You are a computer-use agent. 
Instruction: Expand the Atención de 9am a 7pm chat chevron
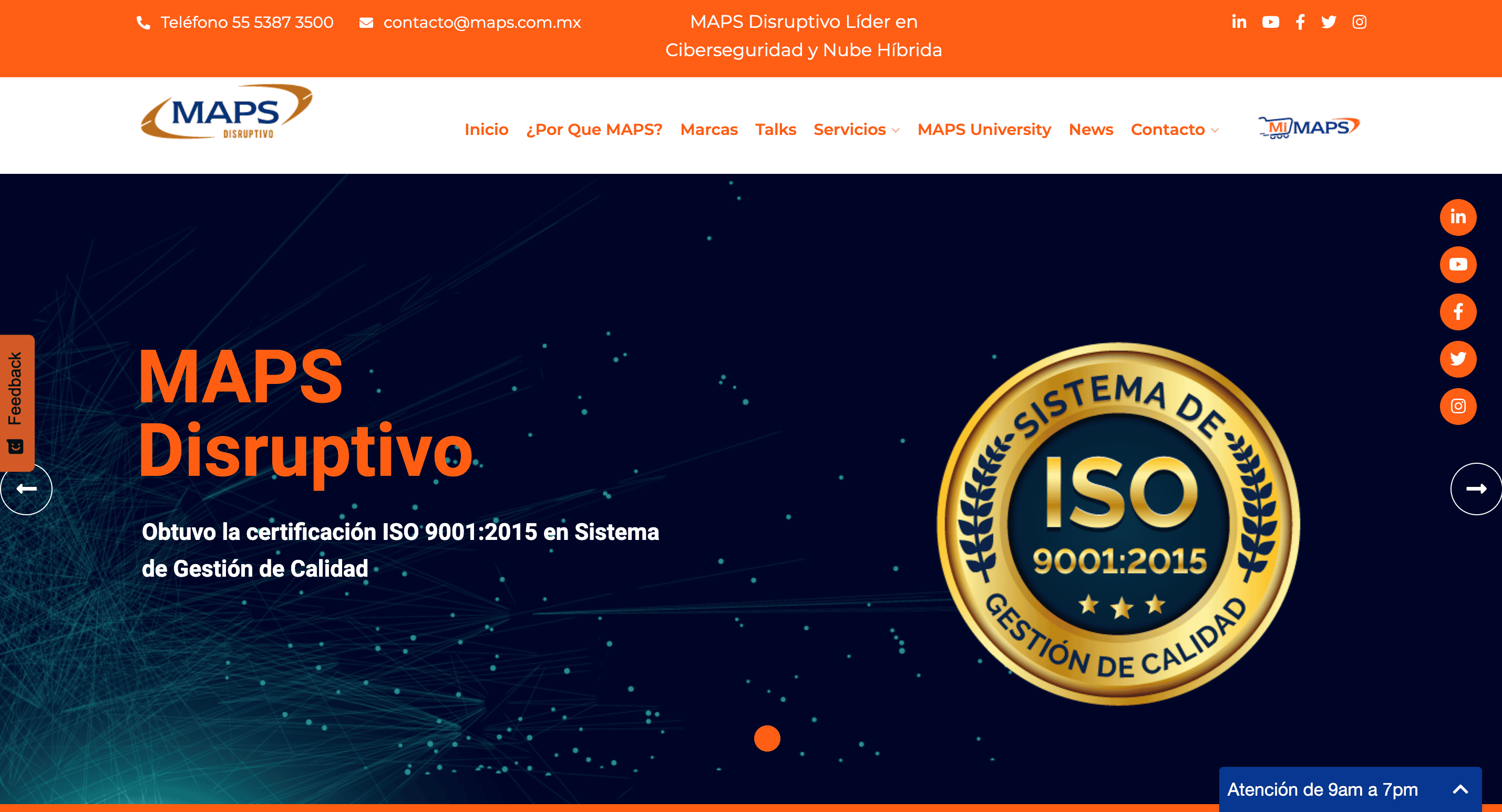click(x=1460, y=789)
